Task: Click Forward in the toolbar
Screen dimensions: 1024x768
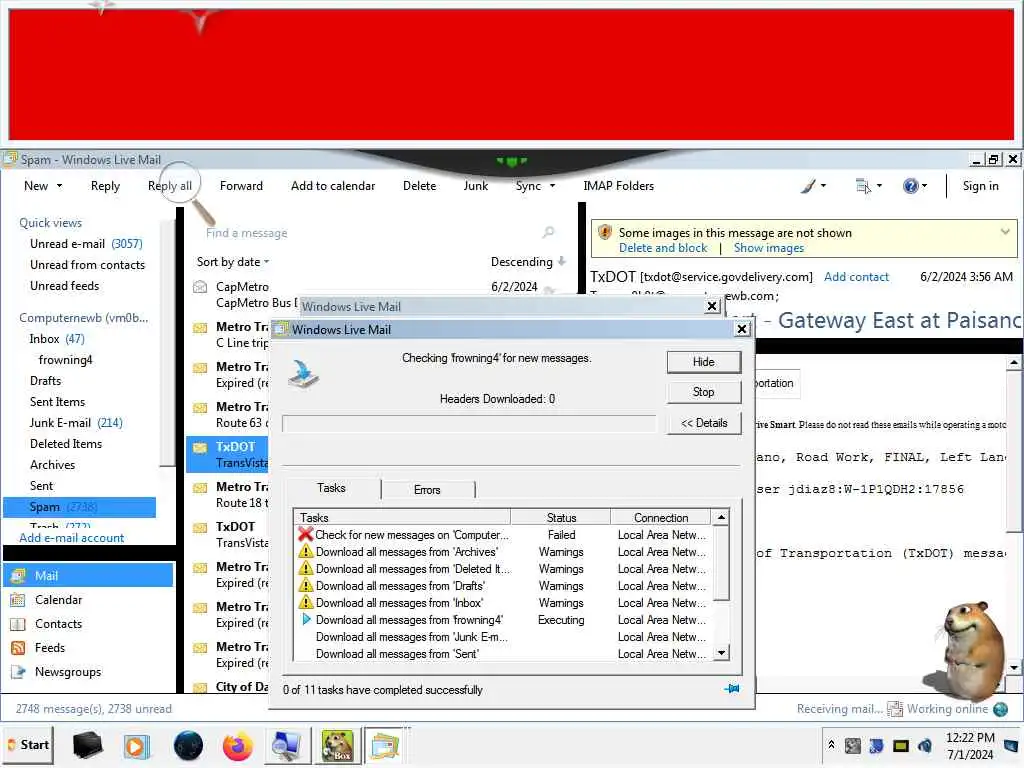Action: [241, 186]
